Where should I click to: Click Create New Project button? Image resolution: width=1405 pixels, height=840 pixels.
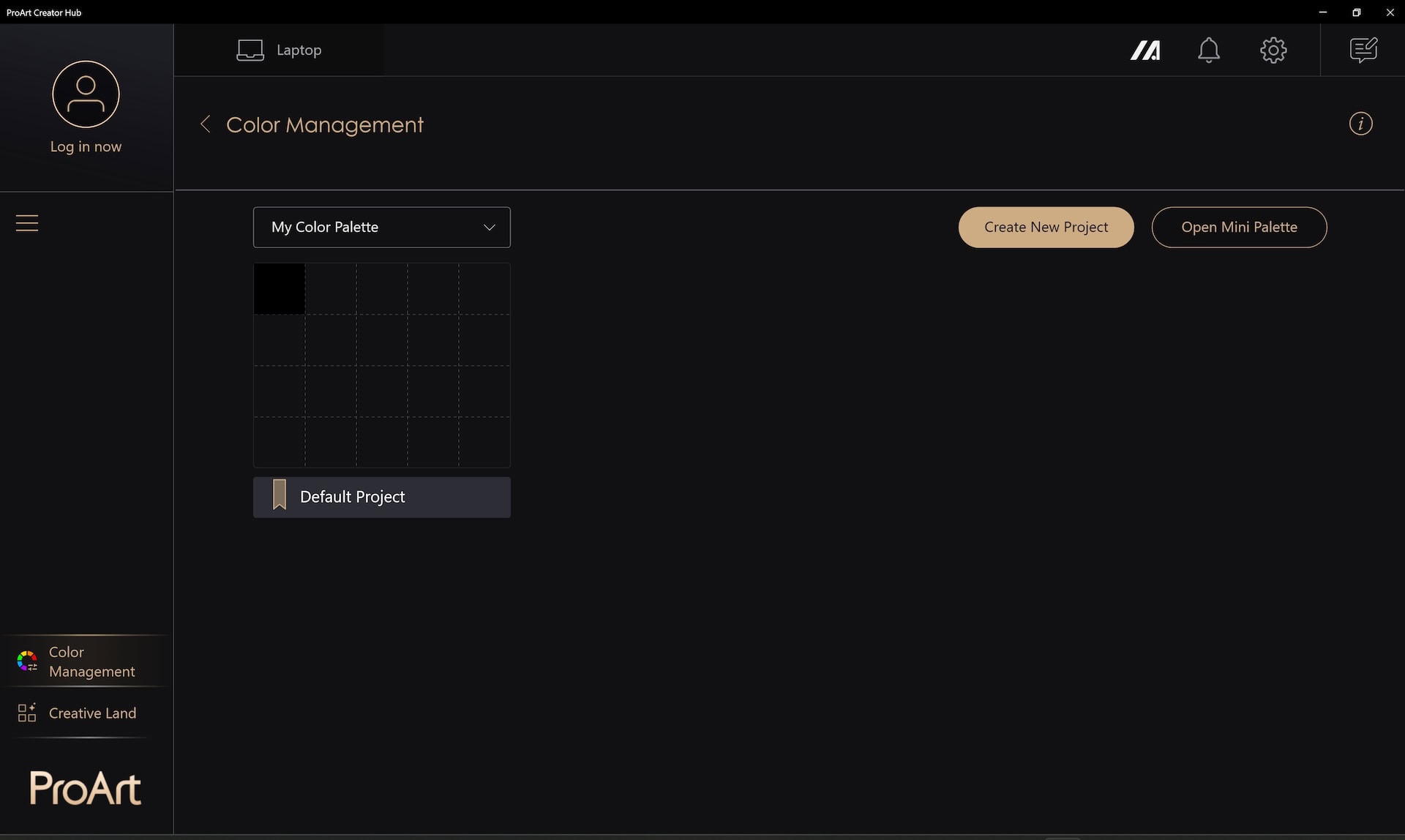click(x=1046, y=228)
